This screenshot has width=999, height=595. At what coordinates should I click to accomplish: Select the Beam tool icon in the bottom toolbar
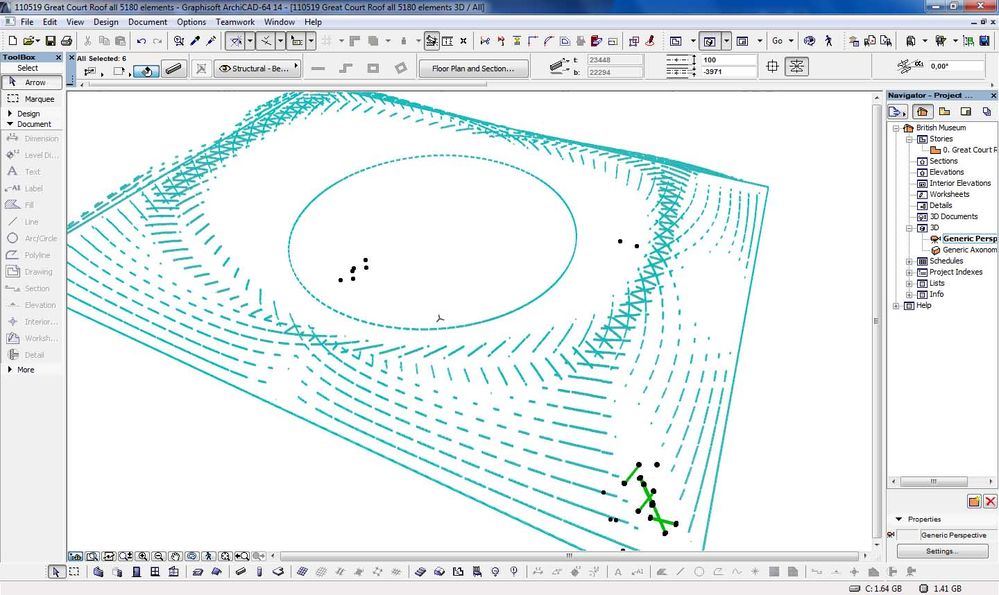[241, 571]
